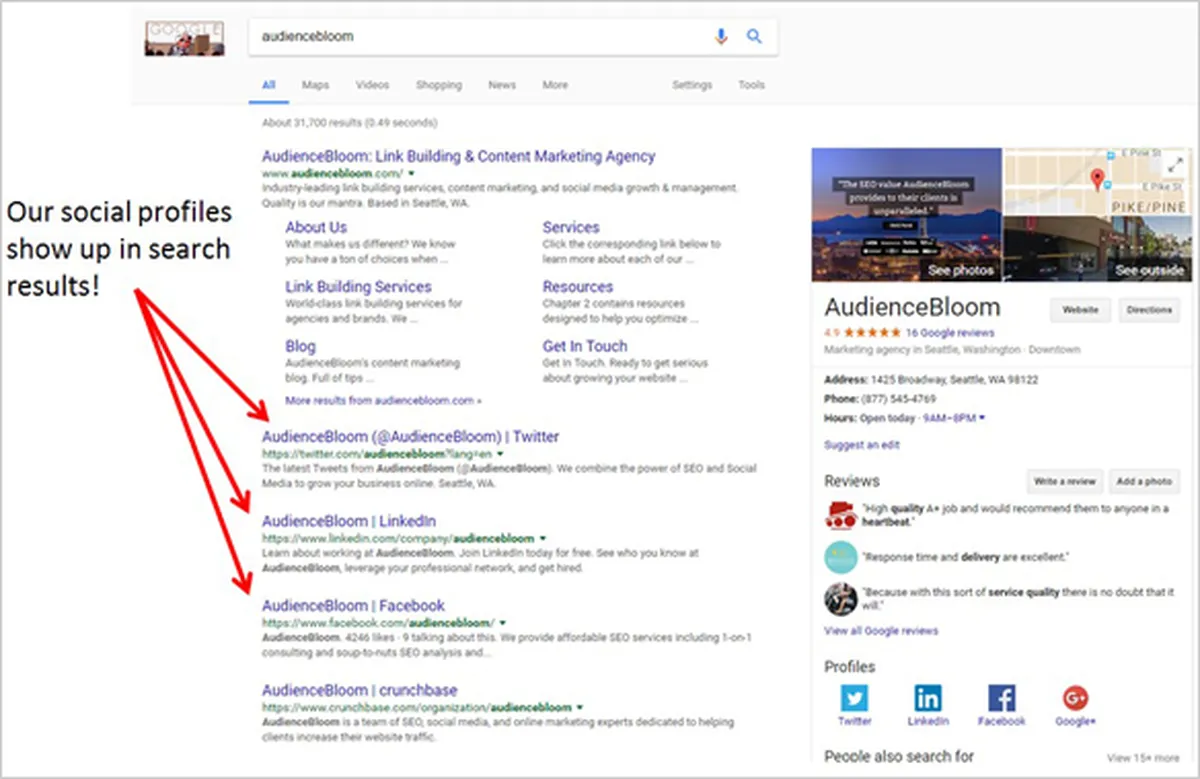Open the Link Building Services sitelink
This screenshot has width=1200, height=779.
[x=358, y=286]
